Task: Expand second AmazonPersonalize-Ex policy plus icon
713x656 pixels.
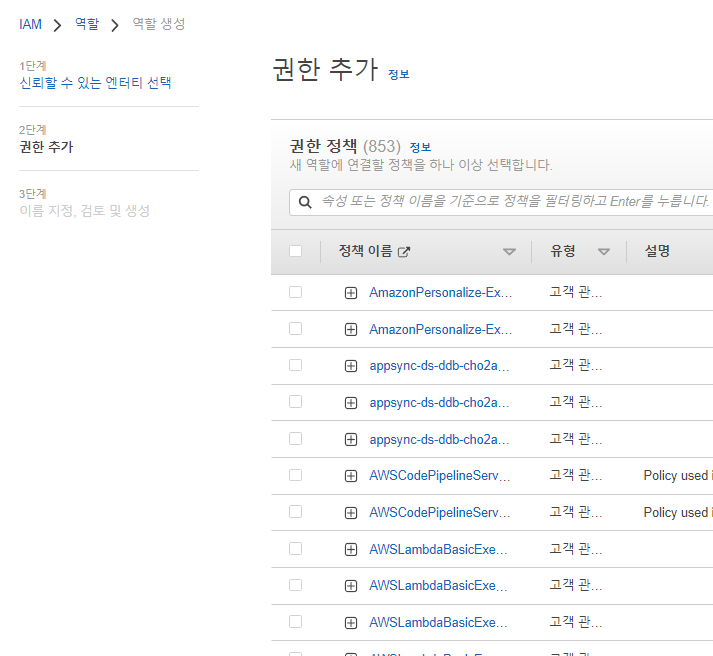Action: click(351, 329)
